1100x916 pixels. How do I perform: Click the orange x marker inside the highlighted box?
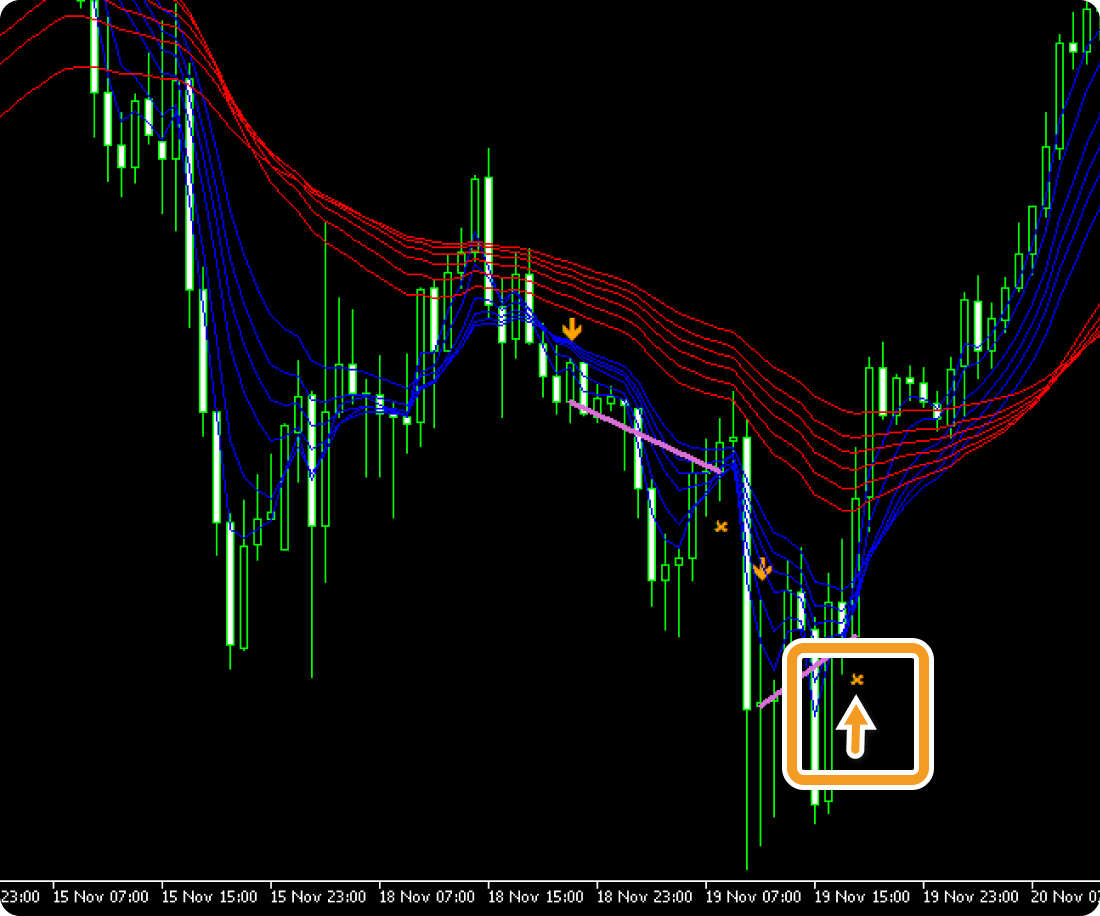pos(857,680)
